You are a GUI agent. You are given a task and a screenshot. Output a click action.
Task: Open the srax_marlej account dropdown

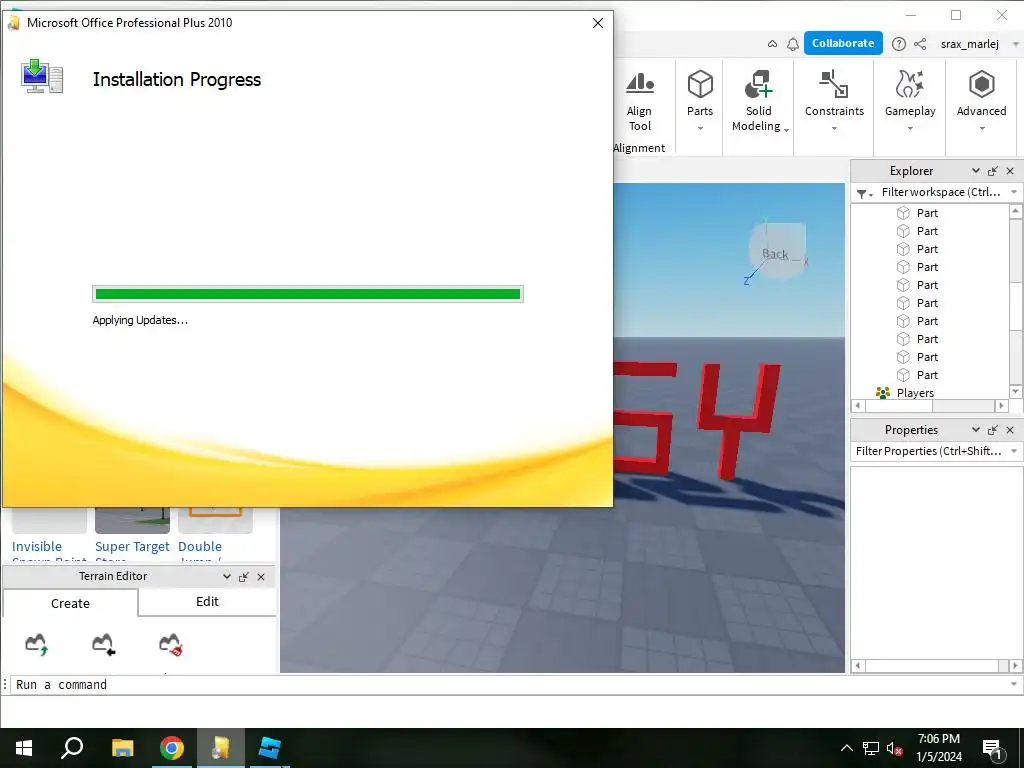(x=1015, y=44)
